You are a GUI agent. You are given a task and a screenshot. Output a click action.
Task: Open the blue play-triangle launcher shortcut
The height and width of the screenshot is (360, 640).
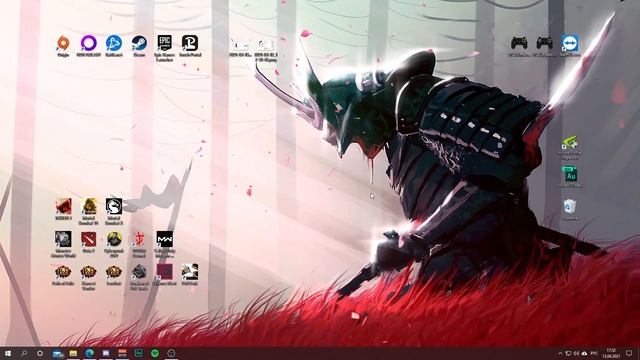pos(114,44)
